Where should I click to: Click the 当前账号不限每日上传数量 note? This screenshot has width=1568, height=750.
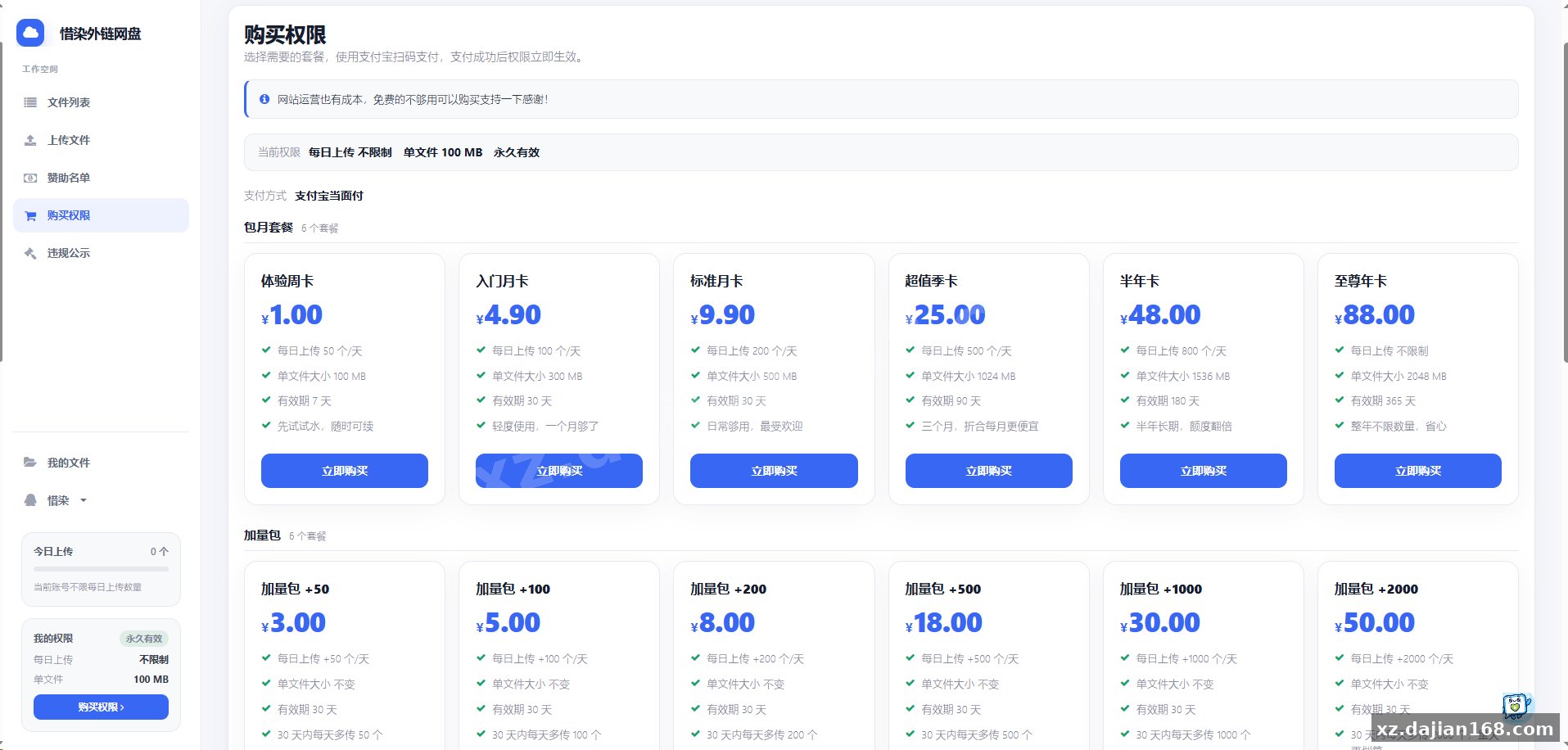point(88,587)
